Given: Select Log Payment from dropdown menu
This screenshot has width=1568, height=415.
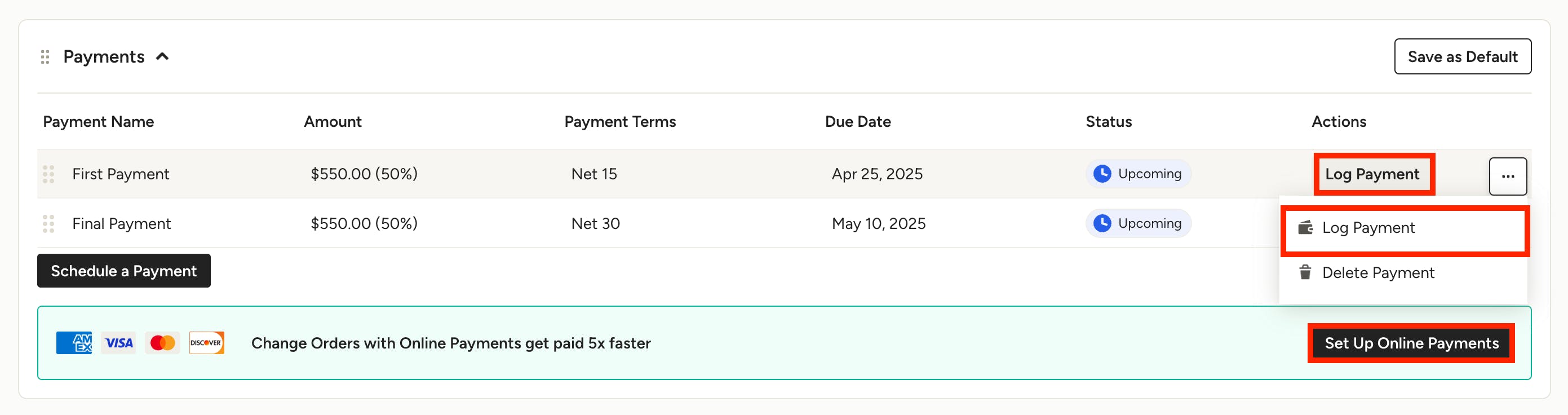Looking at the screenshot, I should click(x=1368, y=228).
